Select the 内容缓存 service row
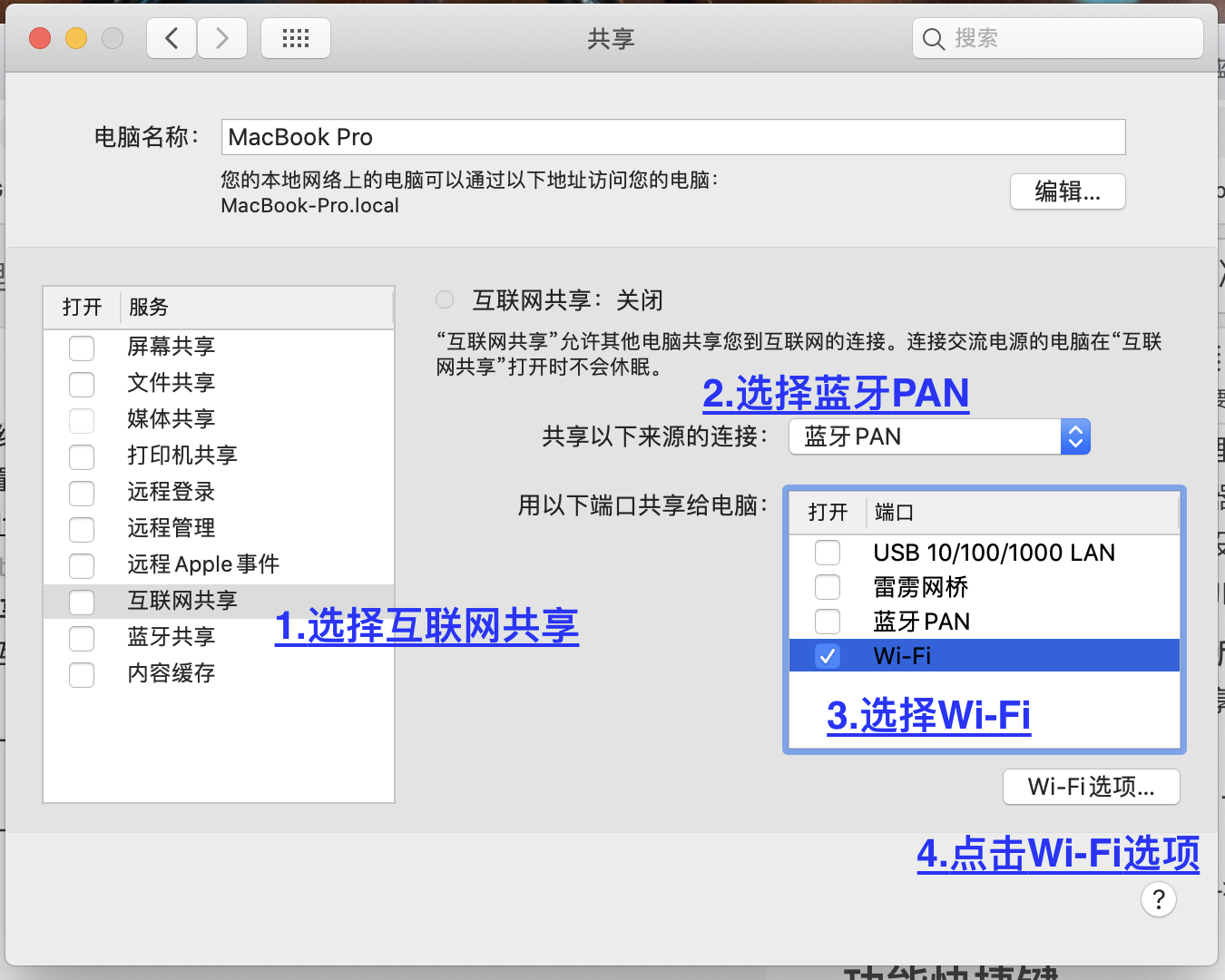 click(219, 673)
